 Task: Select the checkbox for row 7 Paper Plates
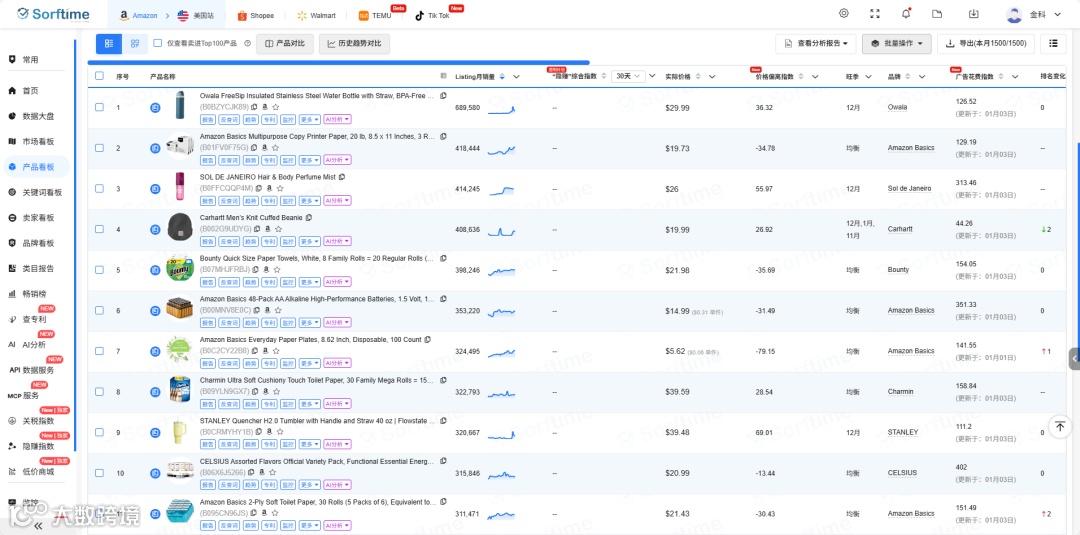(x=99, y=351)
